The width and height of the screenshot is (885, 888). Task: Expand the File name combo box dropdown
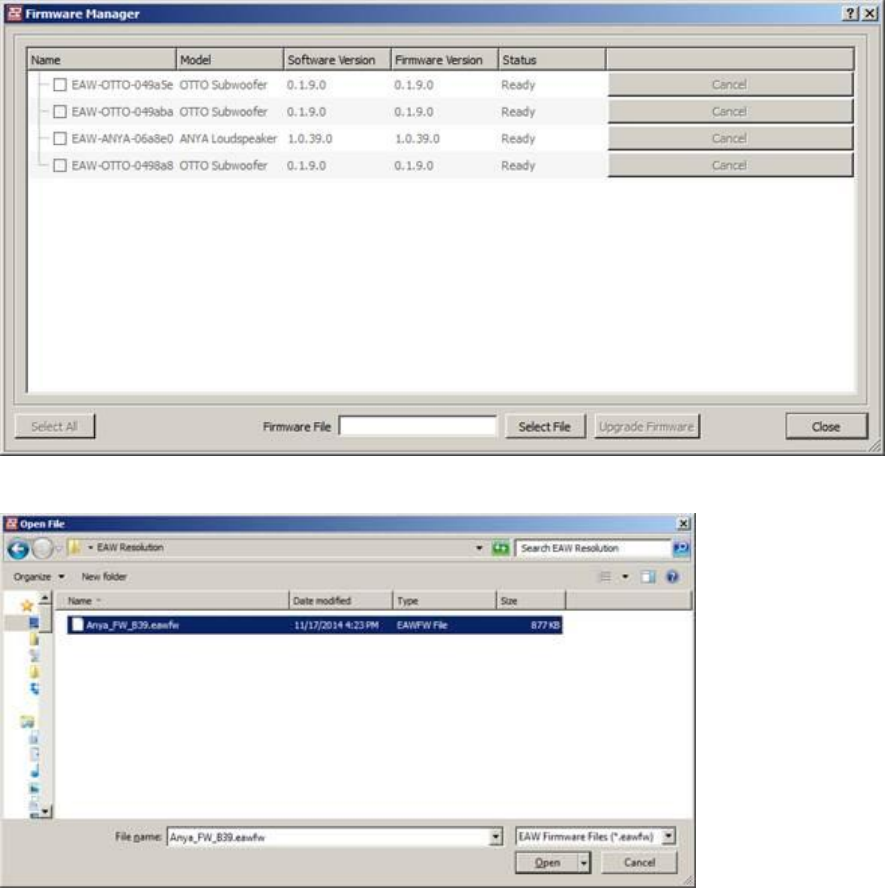[495, 836]
